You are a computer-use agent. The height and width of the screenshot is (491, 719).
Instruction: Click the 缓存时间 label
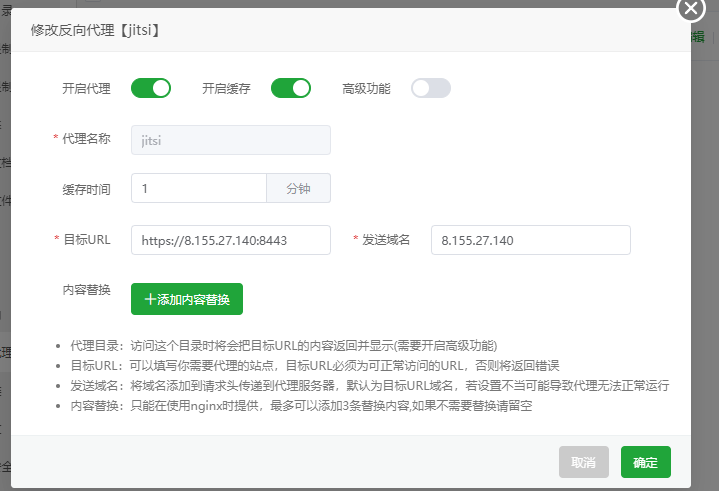86,188
